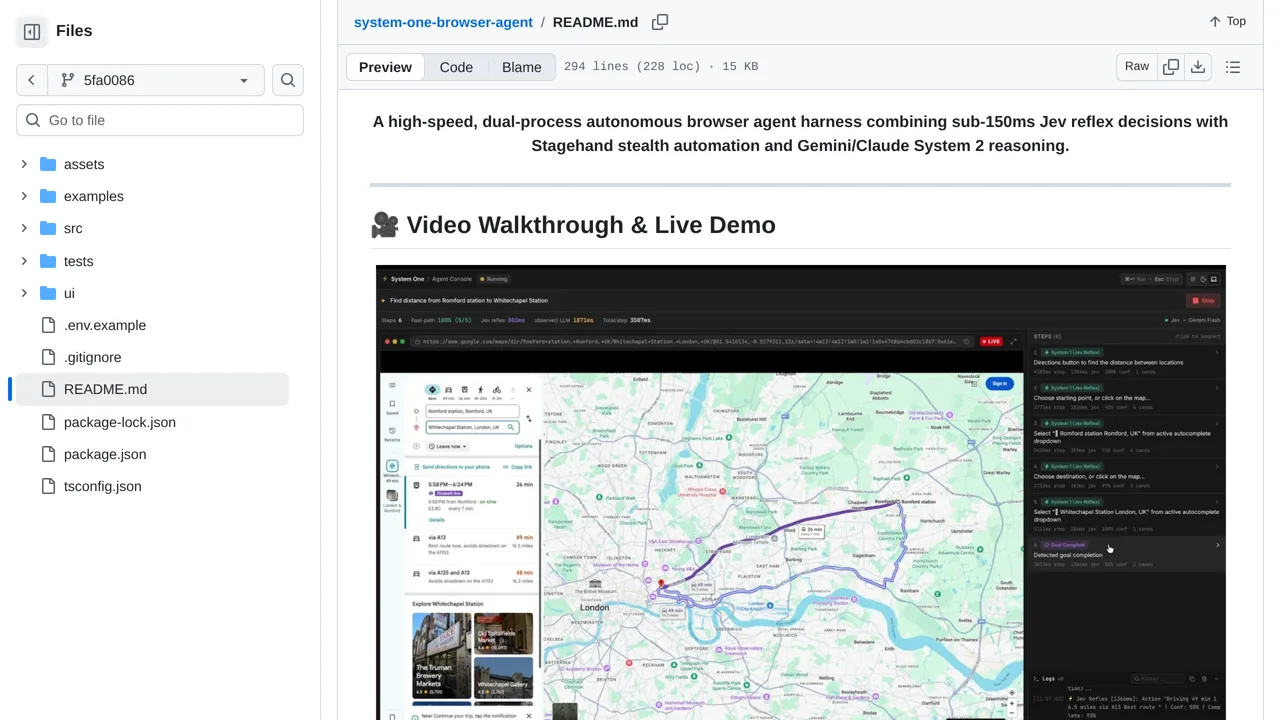
Task: Go back with the left arrow button
Action: pyautogui.click(x=32, y=80)
